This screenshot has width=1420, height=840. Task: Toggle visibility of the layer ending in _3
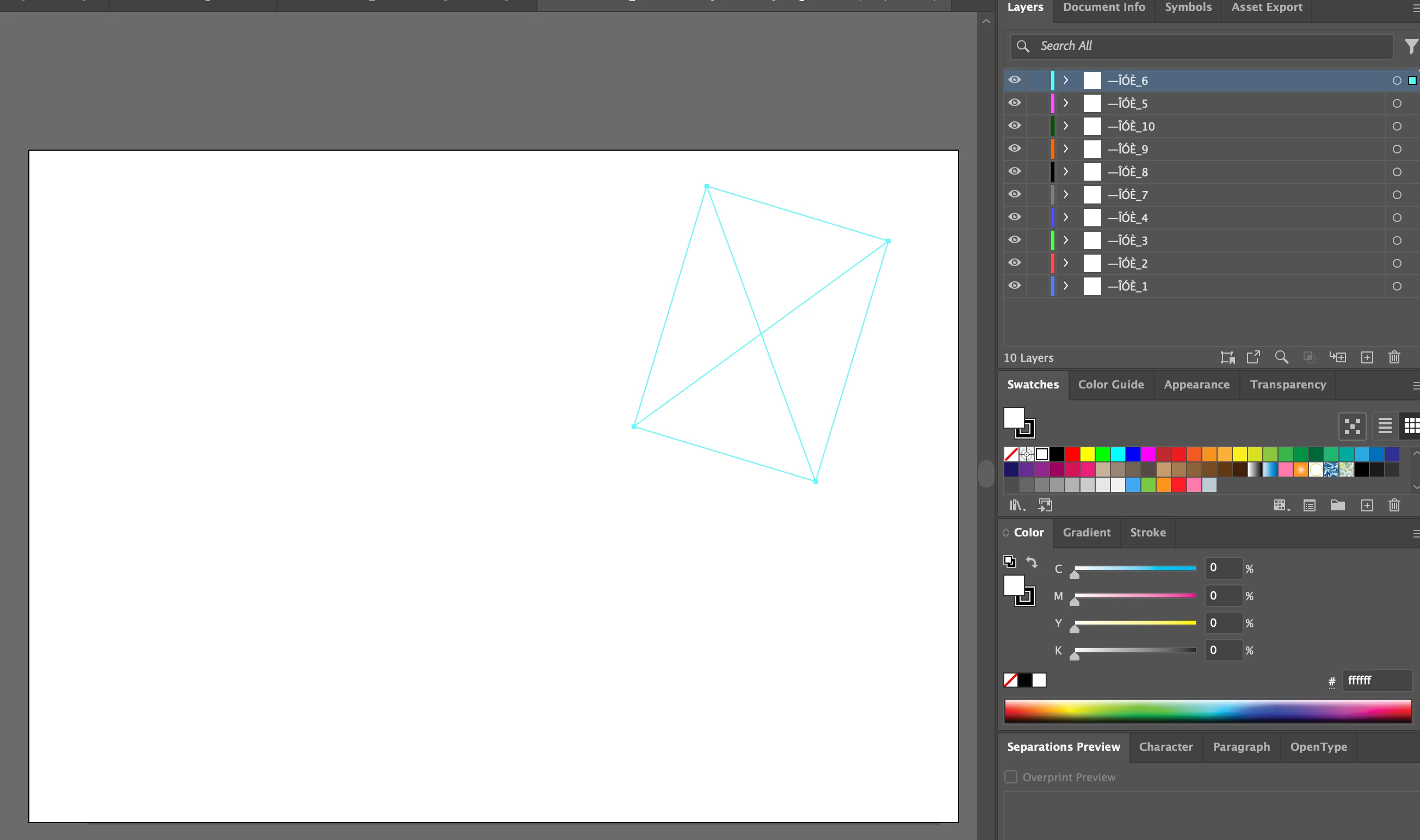[x=1015, y=240]
